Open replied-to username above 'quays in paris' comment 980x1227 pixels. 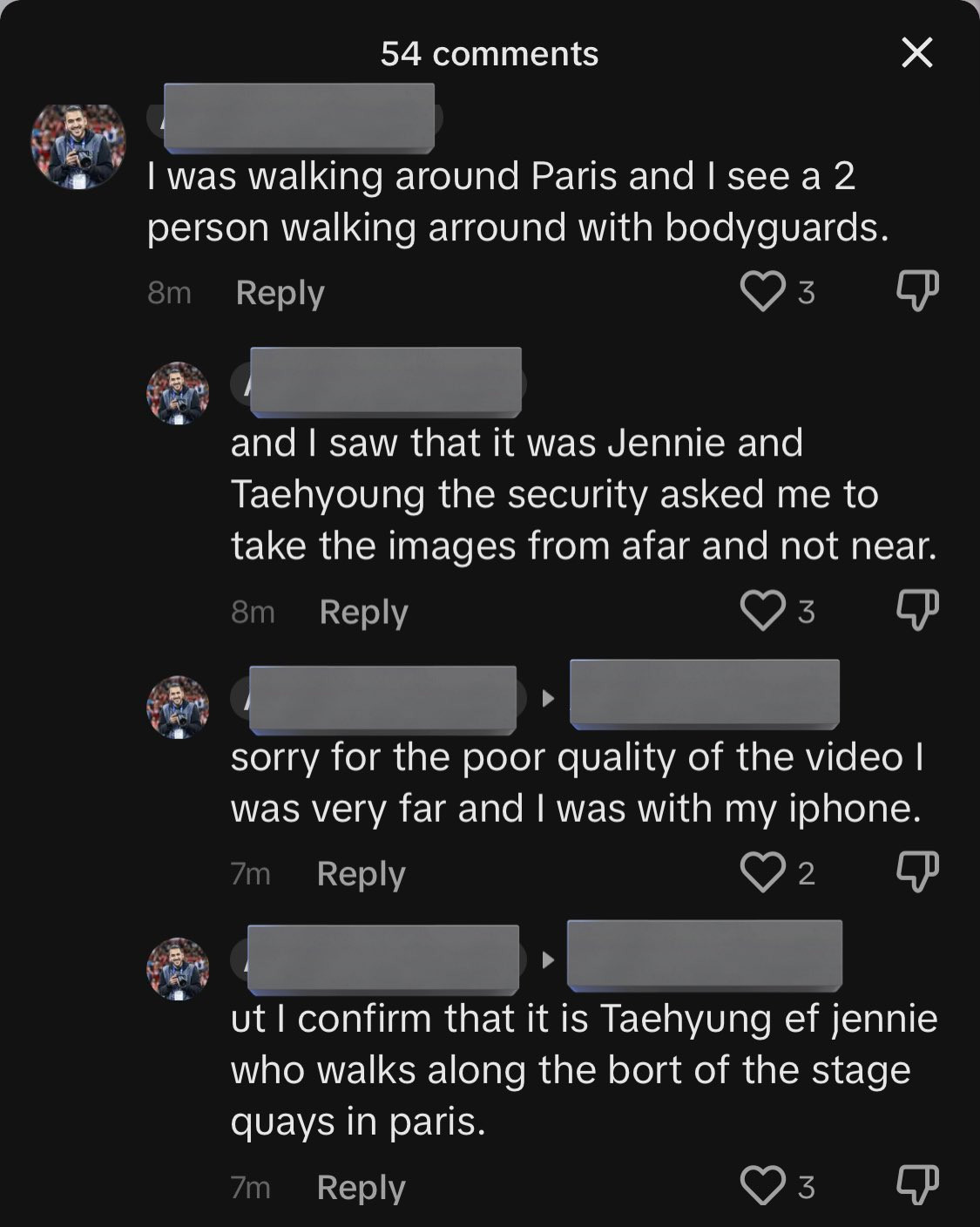704,955
